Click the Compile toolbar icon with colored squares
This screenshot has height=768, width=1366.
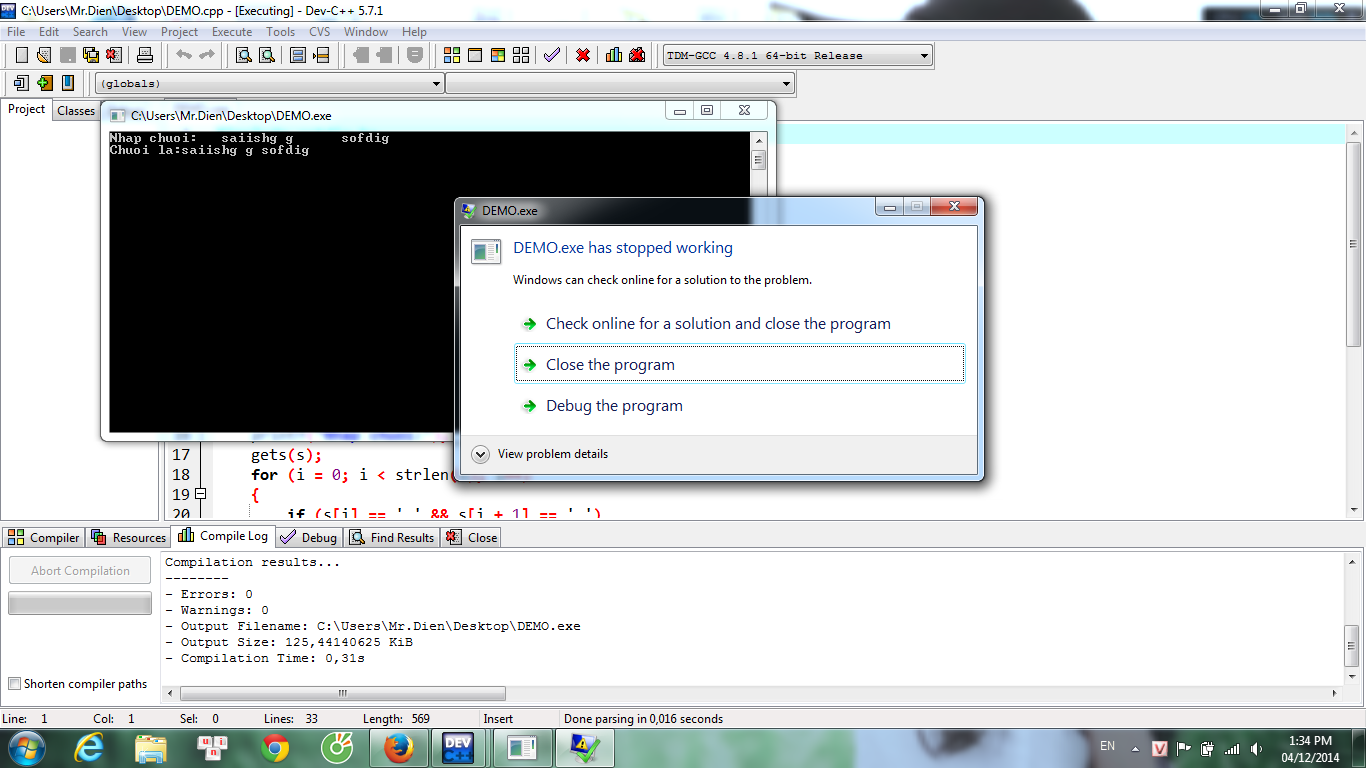tap(451, 55)
